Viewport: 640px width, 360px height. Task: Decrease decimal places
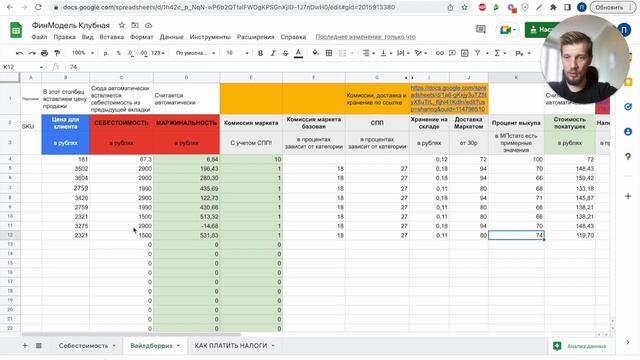click(x=130, y=53)
